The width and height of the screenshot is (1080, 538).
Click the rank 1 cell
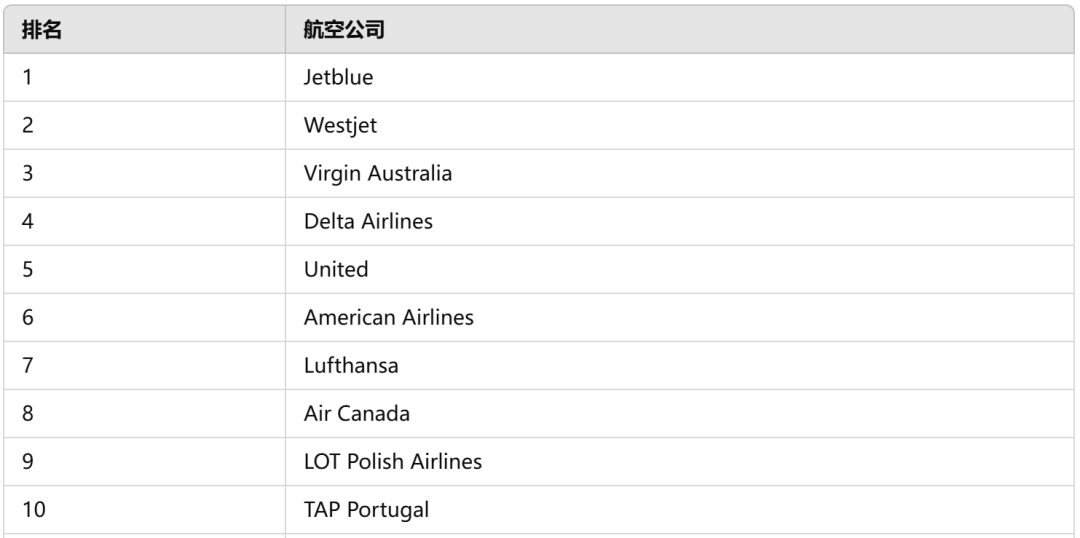tap(144, 77)
